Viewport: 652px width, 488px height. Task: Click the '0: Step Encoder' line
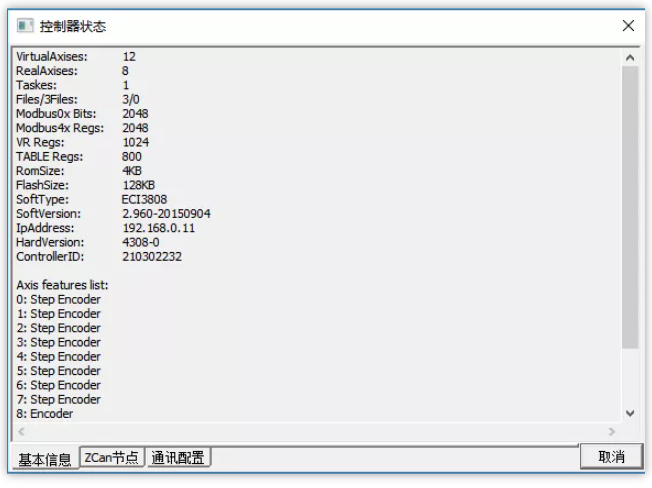point(59,299)
